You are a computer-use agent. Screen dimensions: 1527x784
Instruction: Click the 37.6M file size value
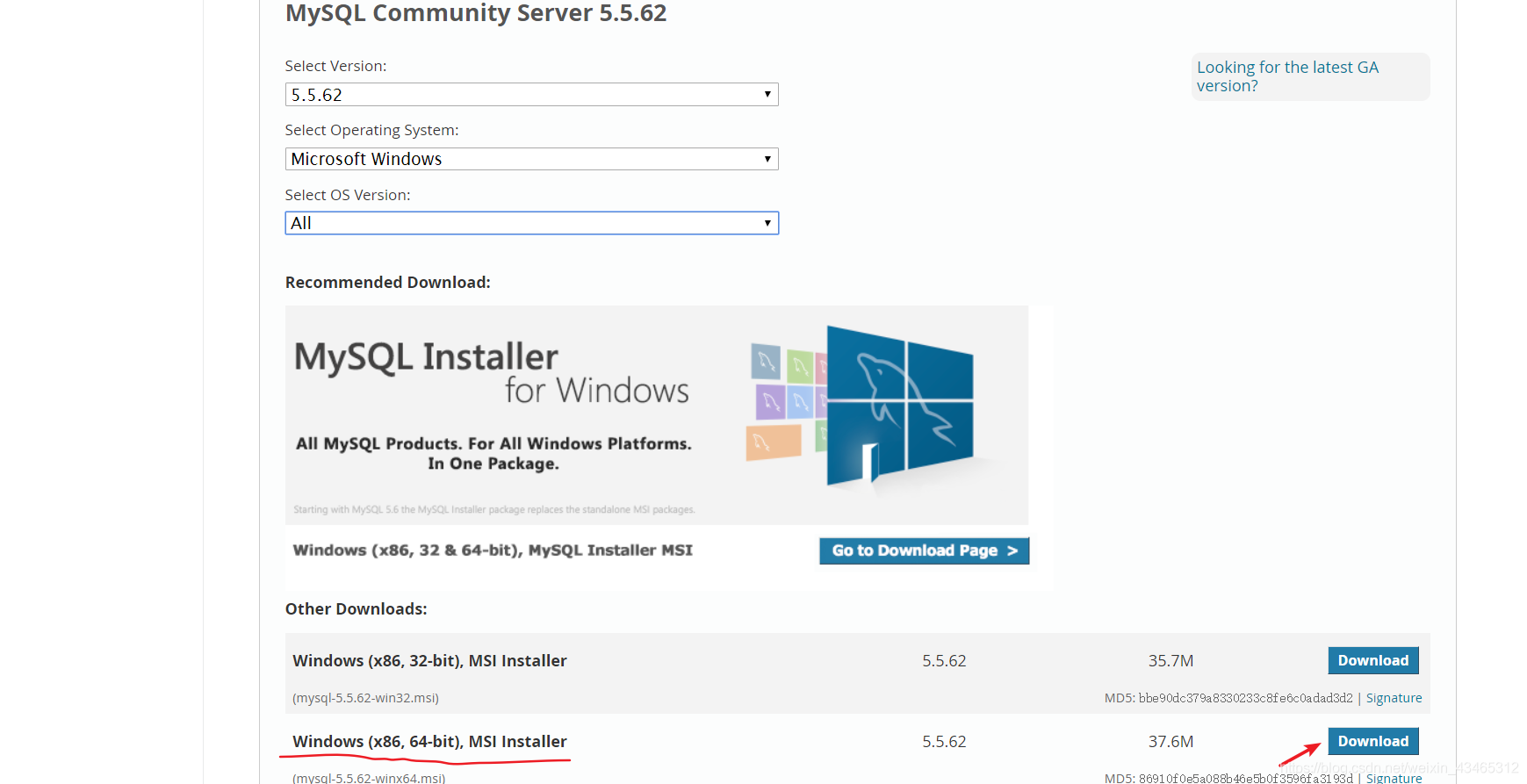(x=1170, y=741)
